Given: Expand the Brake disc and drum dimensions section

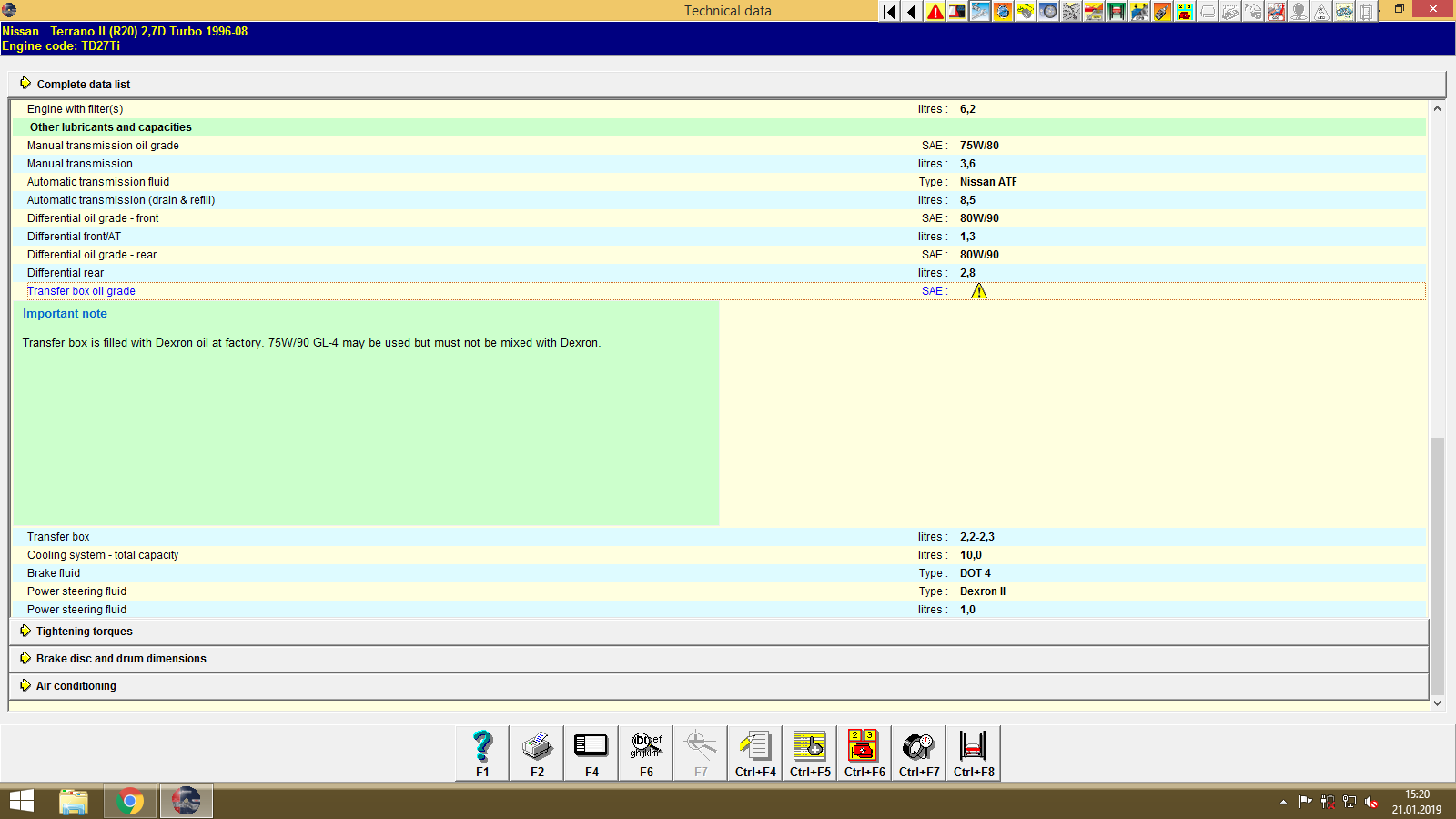Looking at the screenshot, I should point(120,658).
